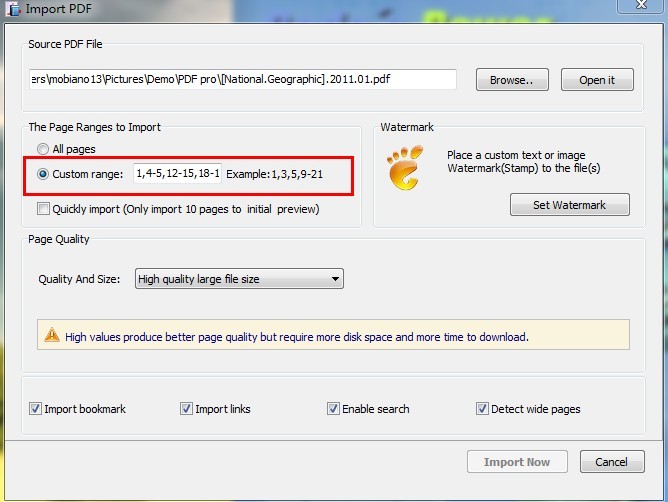Focus the Source PDF File path field
This screenshot has height=502, width=668.
click(x=242, y=80)
